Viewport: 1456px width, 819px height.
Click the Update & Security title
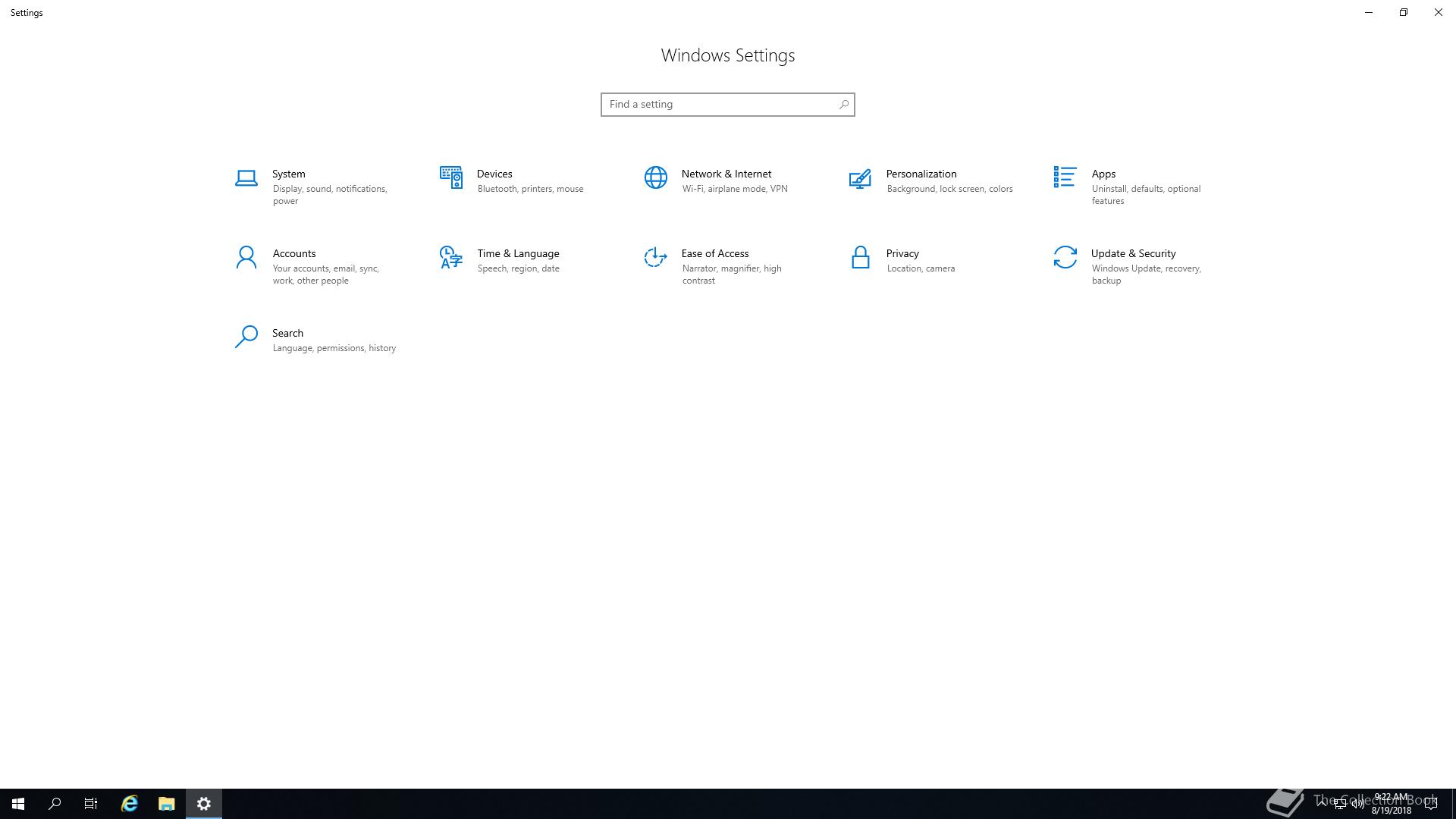(1133, 253)
